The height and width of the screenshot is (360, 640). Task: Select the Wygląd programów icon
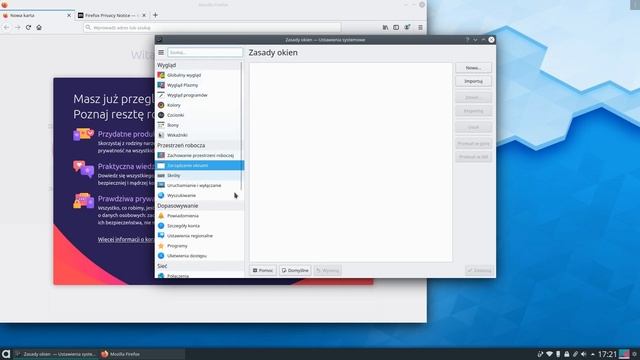[x=161, y=95]
